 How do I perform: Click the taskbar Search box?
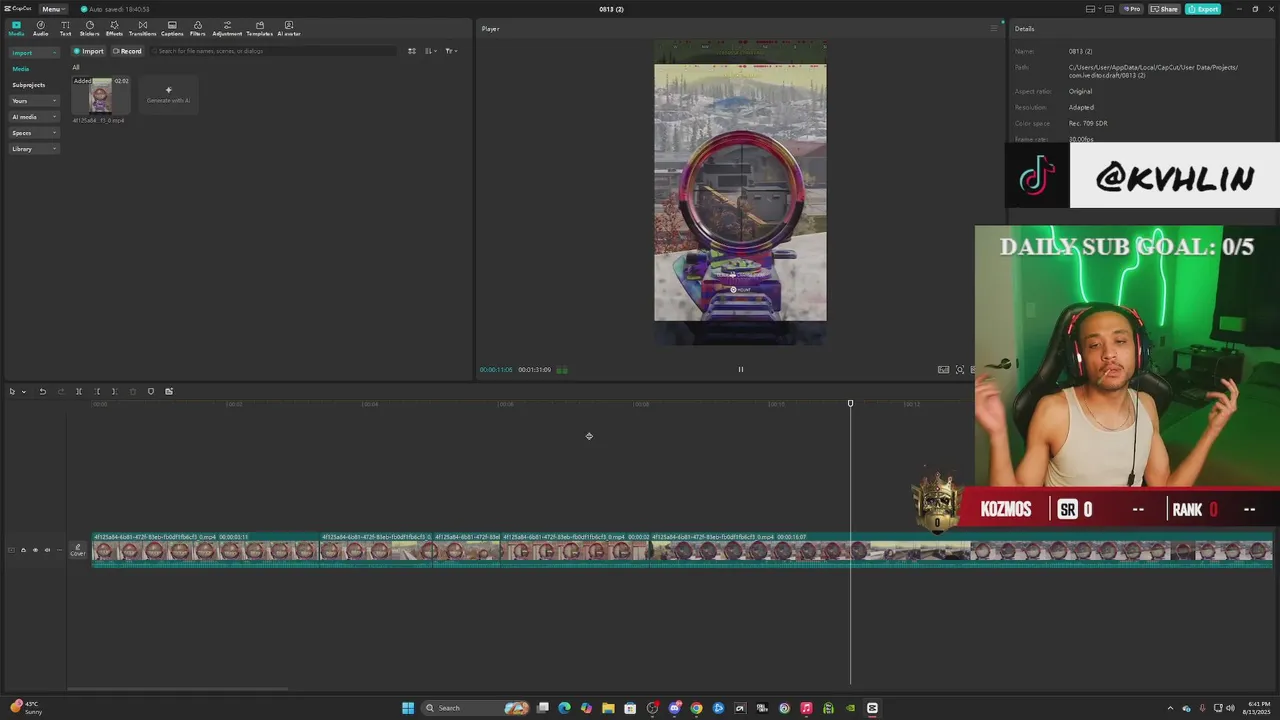pyautogui.click(x=476, y=708)
